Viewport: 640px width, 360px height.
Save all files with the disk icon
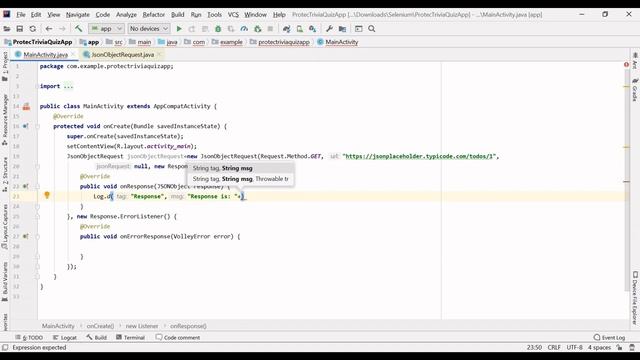(x=20, y=29)
